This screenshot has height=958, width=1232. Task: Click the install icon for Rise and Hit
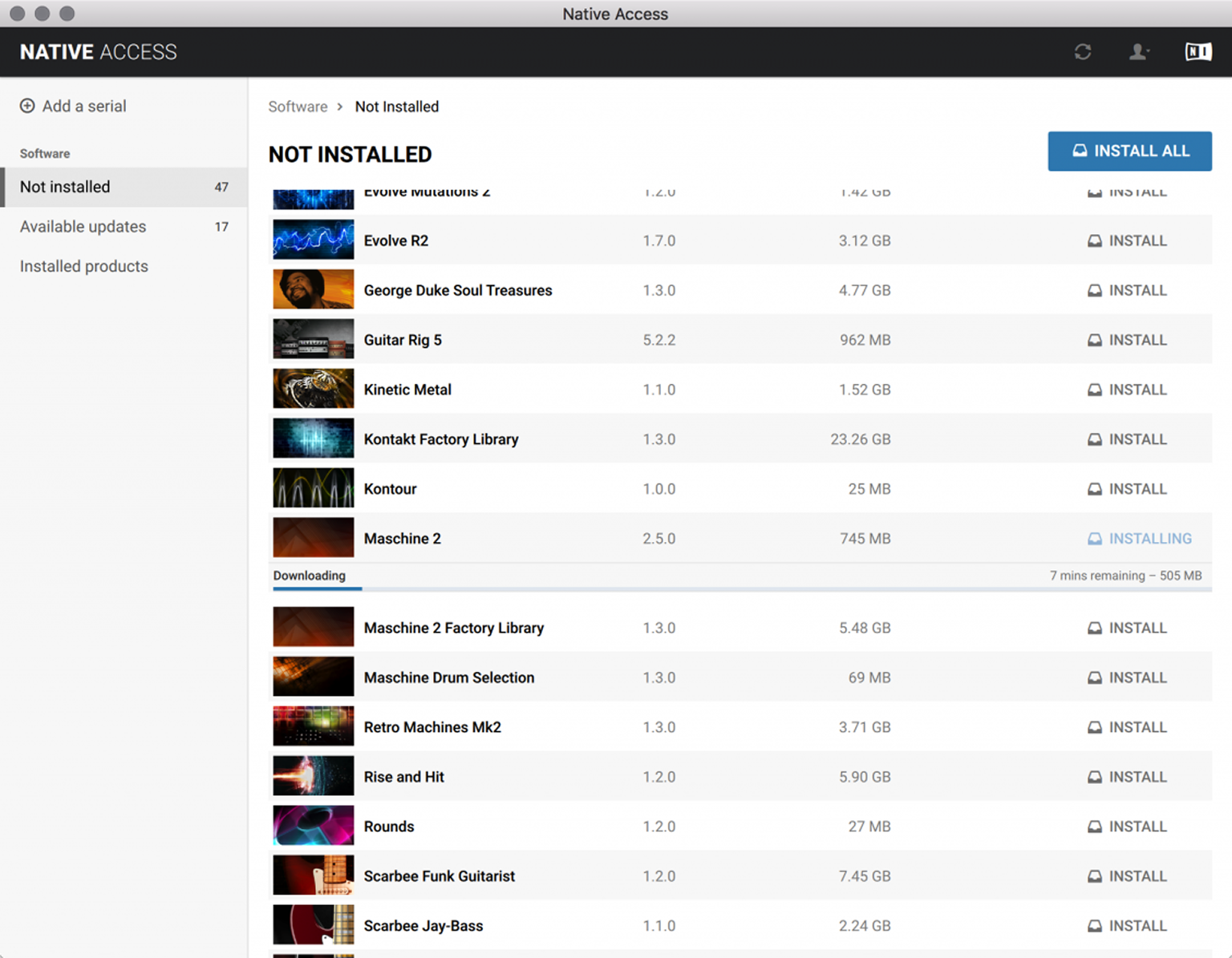[1095, 777]
